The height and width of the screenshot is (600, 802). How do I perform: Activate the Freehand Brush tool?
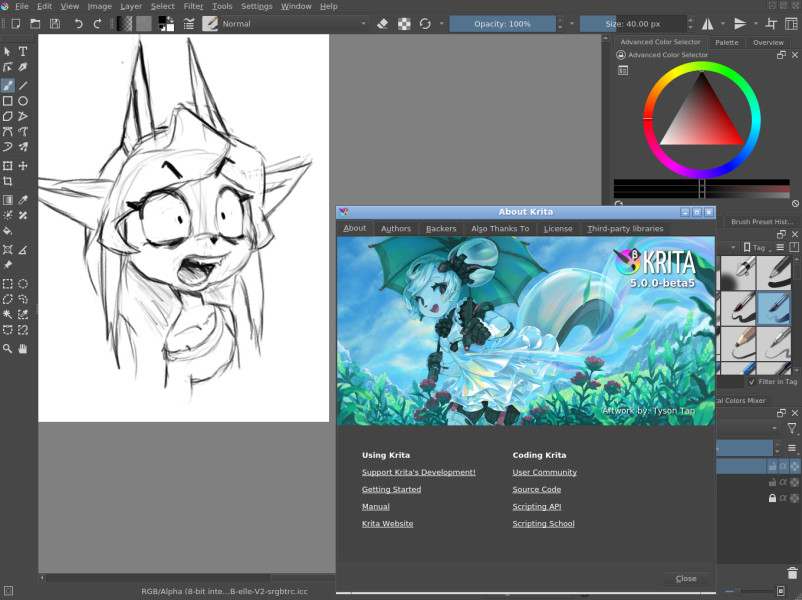[x=7, y=85]
